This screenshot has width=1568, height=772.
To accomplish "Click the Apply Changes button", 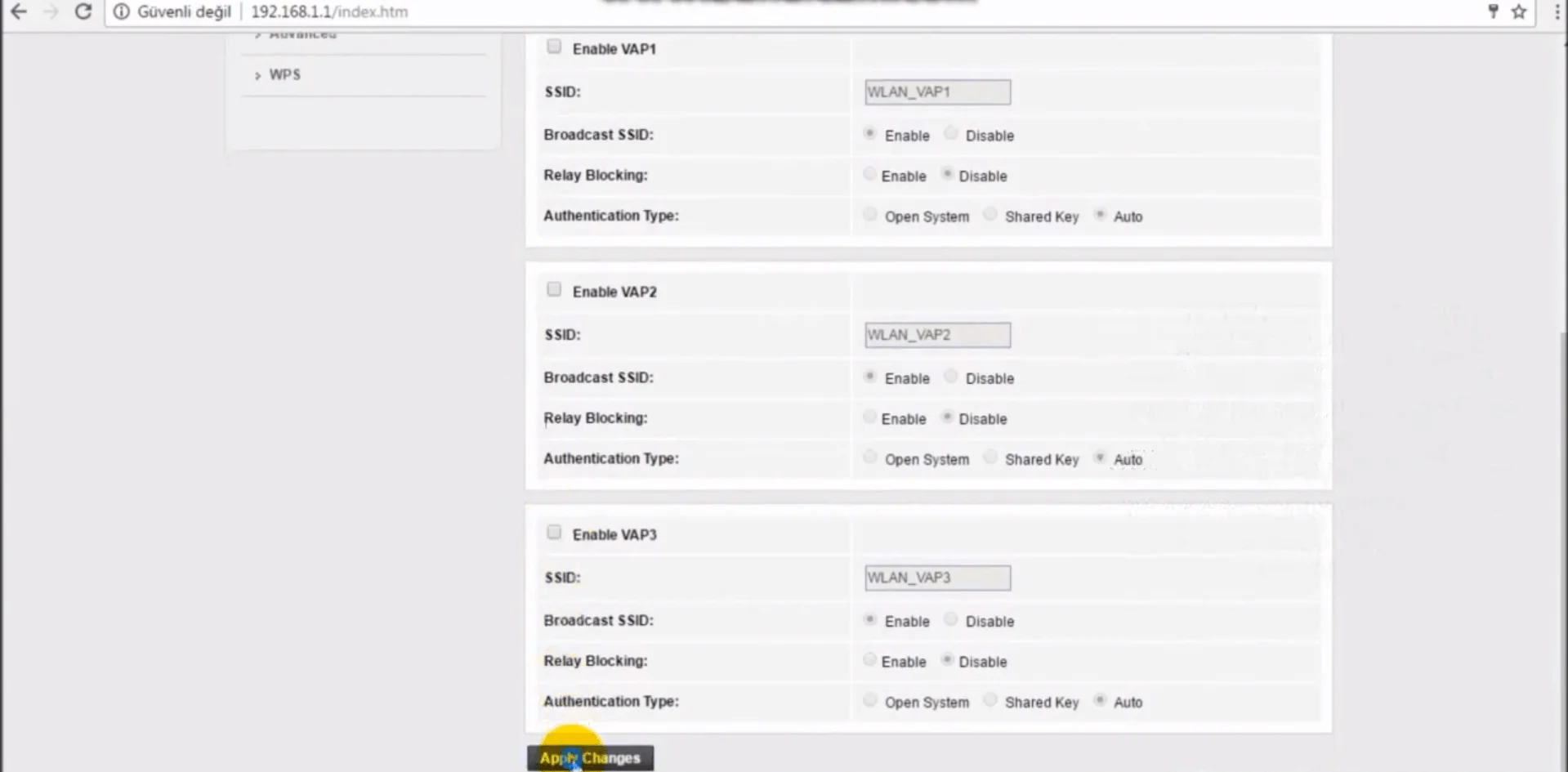I will click(590, 758).
